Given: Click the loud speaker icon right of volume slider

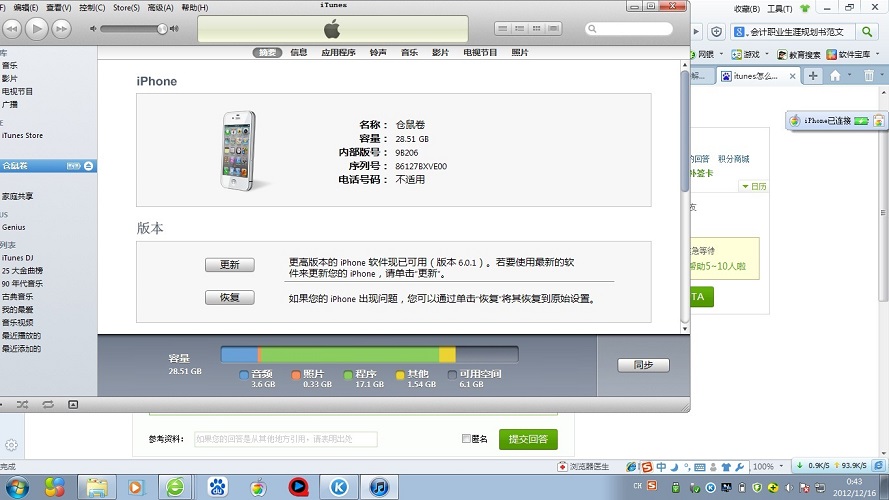Looking at the screenshot, I should 175,28.
